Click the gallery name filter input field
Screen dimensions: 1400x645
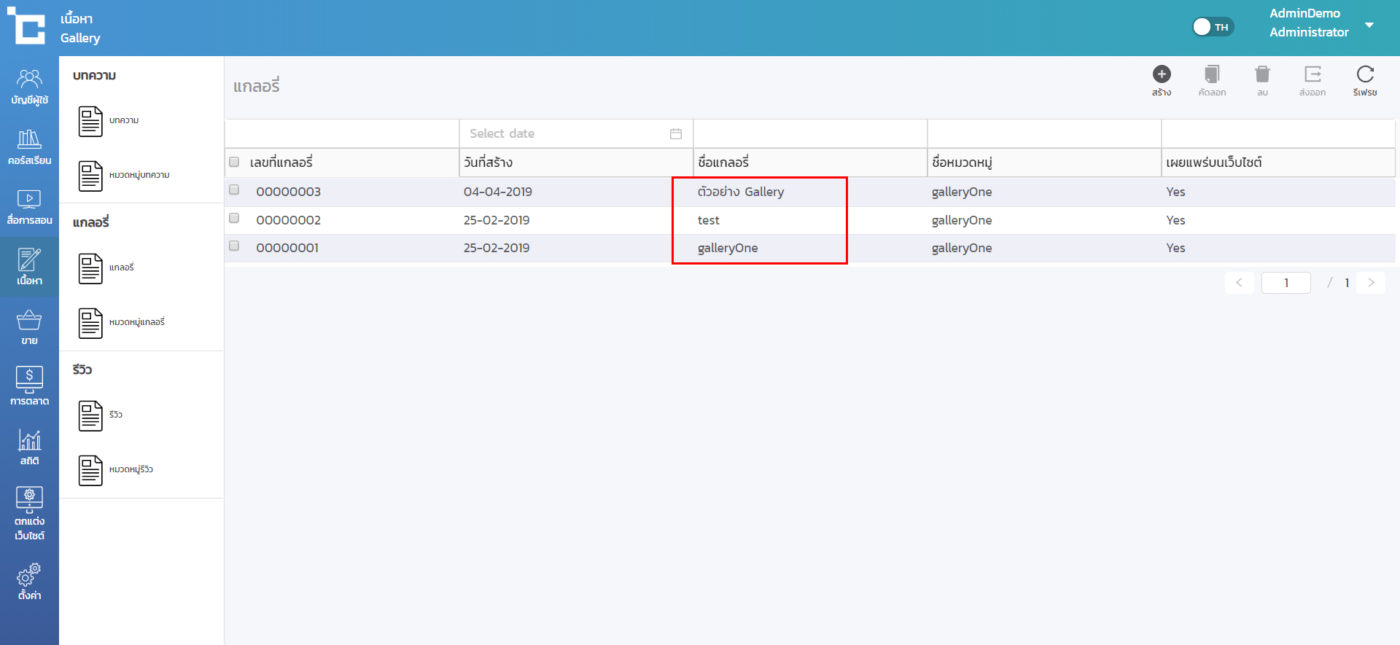click(809, 134)
